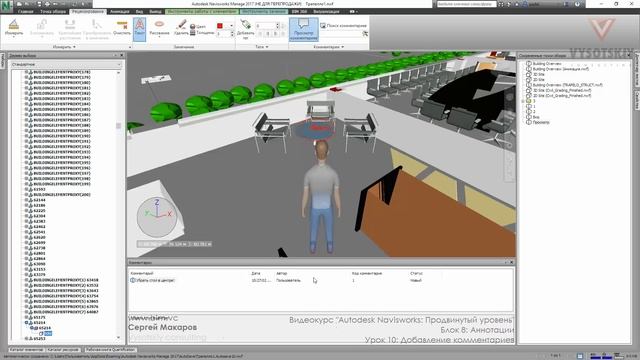
Task: Expand the 65253 tree node
Action: [27, 338]
